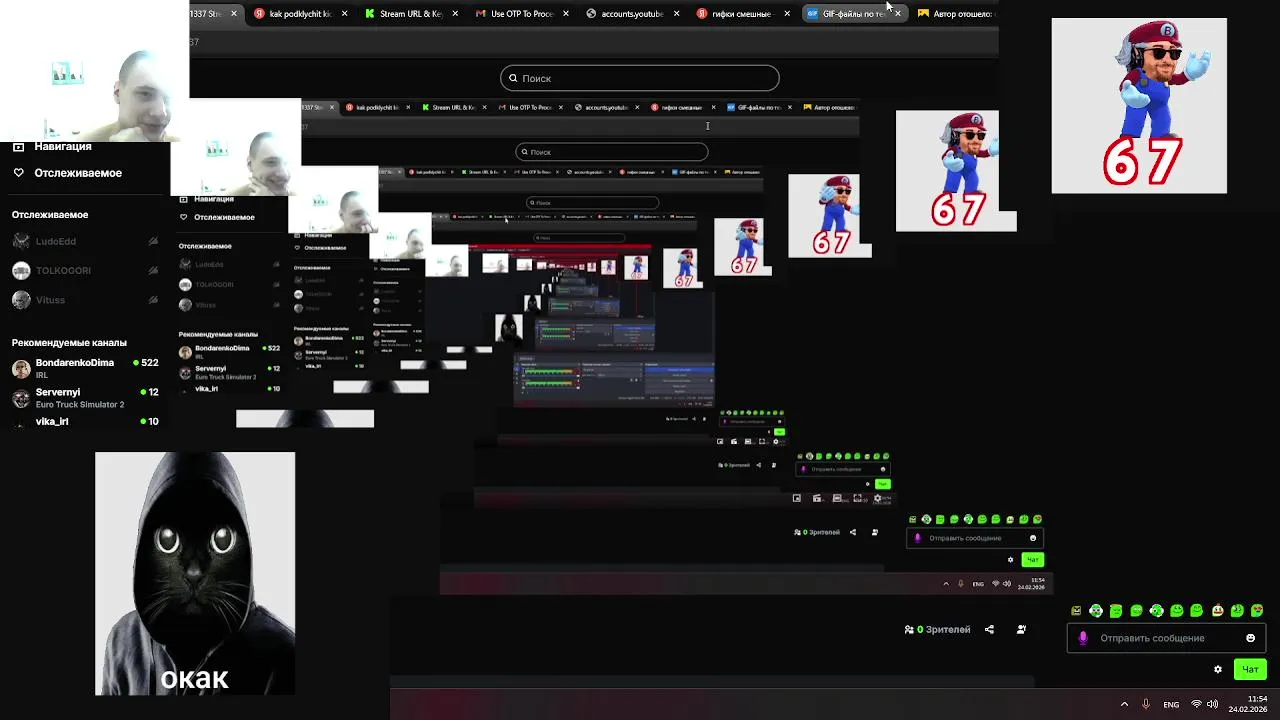Click the share icon next to viewers count
Viewport: 1280px width, 720px height.
[x=989, y=630]
